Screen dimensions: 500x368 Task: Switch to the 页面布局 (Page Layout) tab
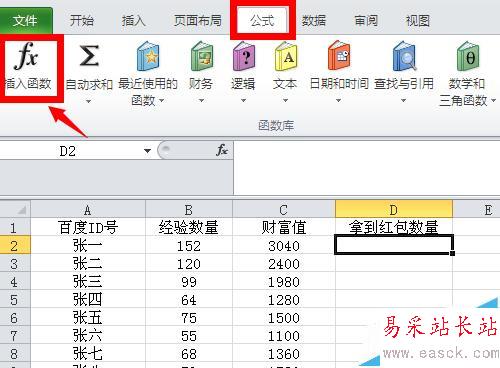click(198, 21)
